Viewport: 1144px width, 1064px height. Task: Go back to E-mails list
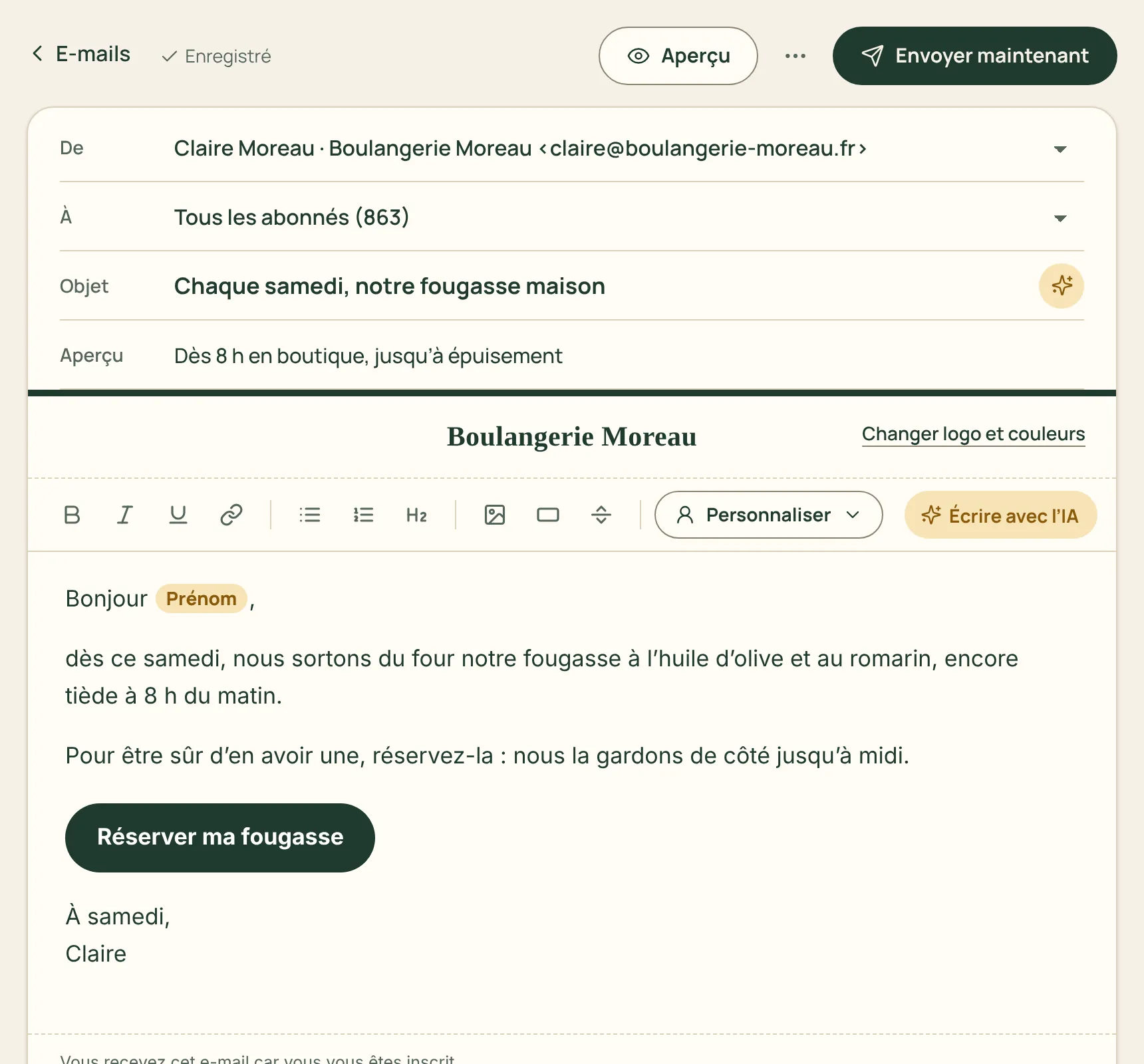pos(81,55)
